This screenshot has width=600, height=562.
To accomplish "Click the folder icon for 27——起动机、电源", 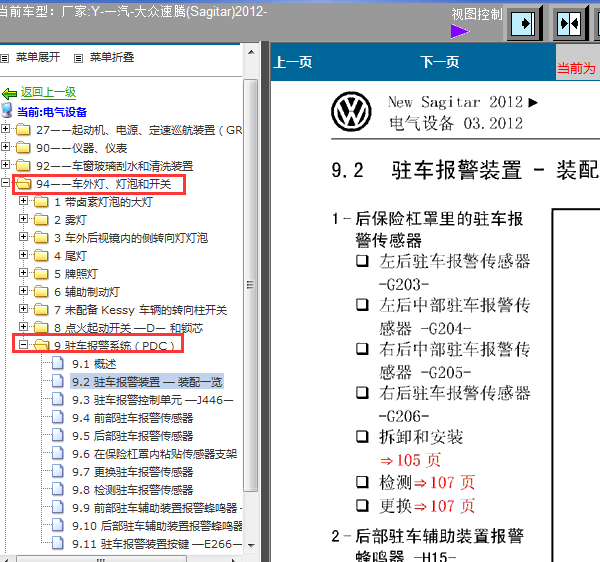I will point(23,130).
